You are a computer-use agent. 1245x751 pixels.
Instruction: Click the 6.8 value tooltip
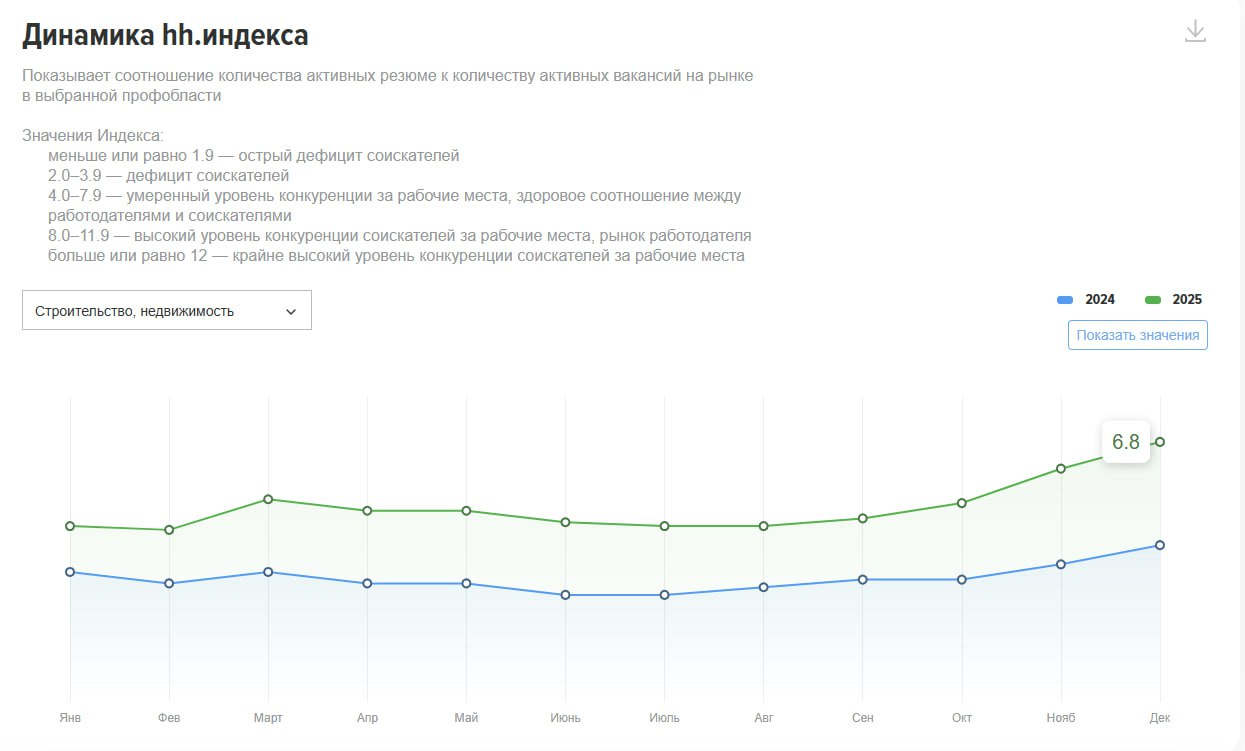pyautogui.click(x=1126, y=442)
